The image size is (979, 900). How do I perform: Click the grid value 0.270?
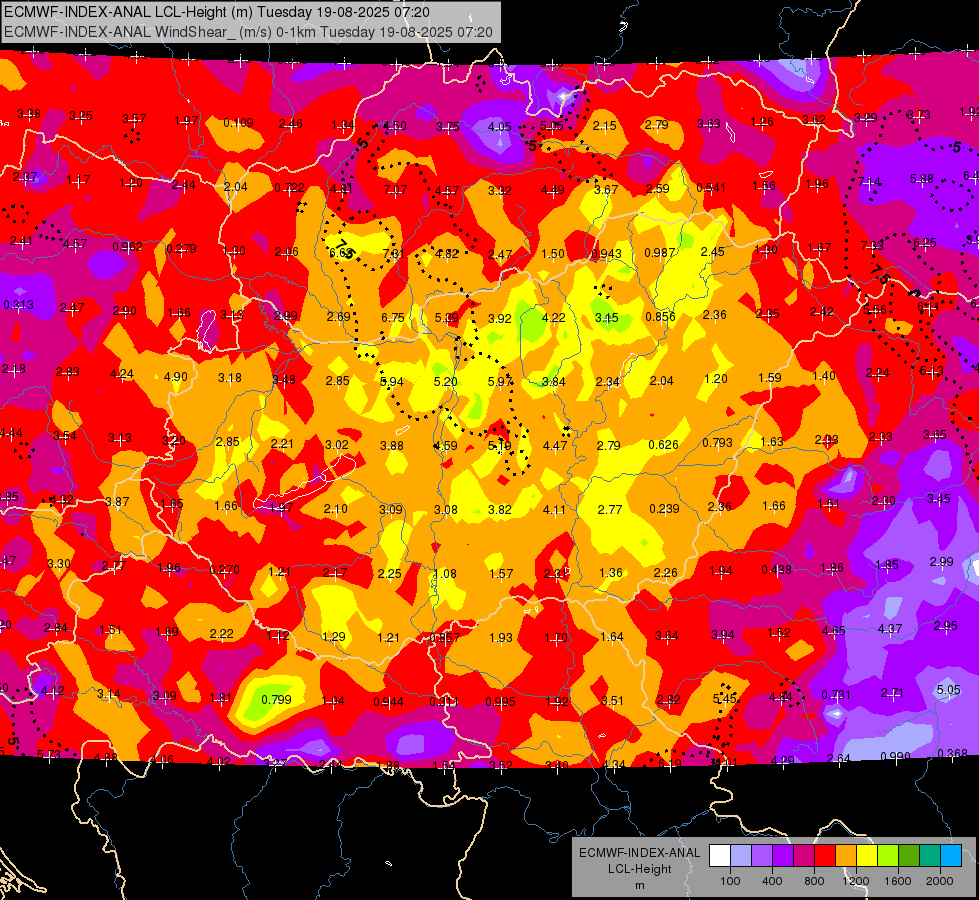[x=225, y=570]
